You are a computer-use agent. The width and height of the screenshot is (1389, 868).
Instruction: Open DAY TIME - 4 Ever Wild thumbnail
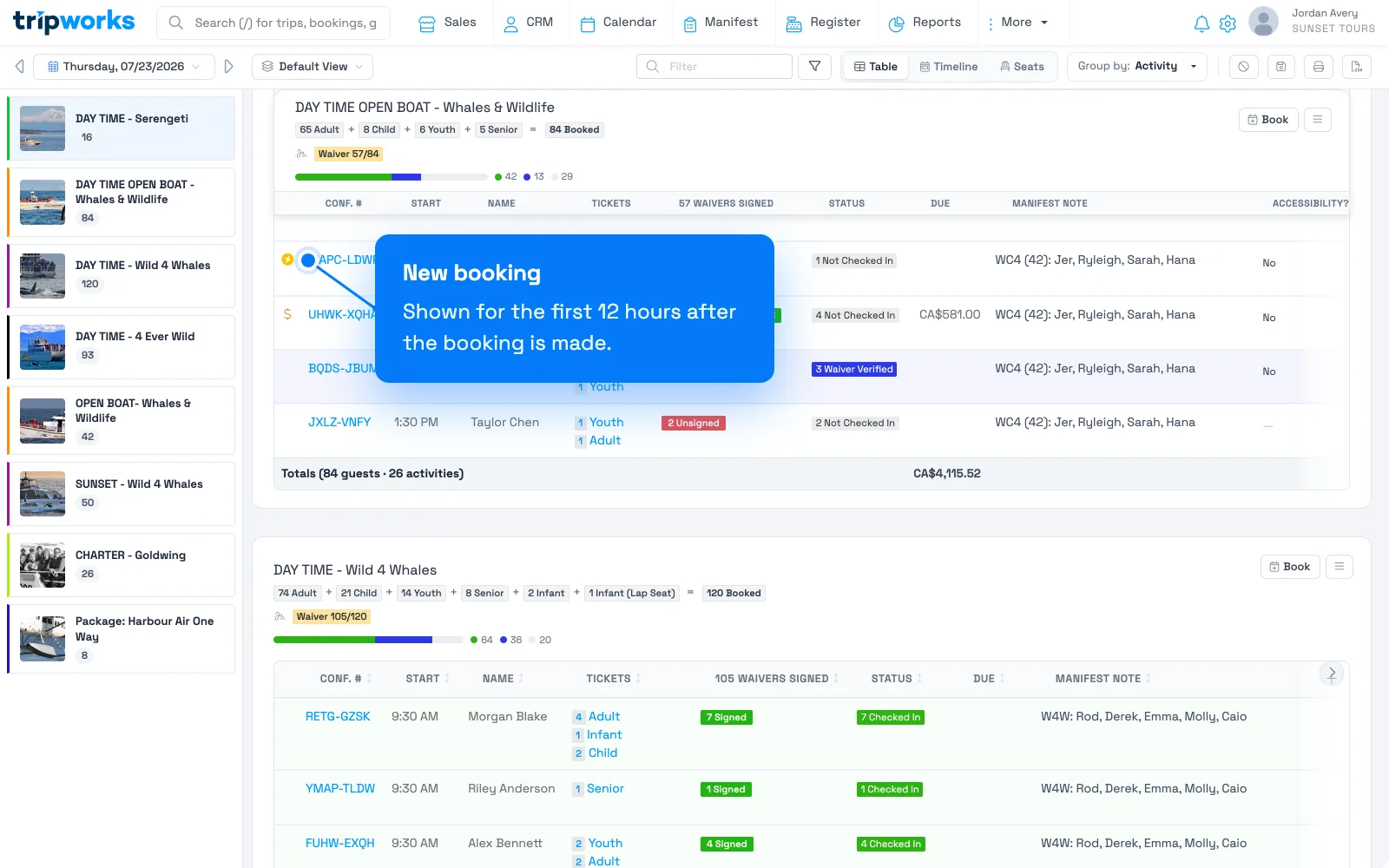pyautogui.click(x=43, y=347)
